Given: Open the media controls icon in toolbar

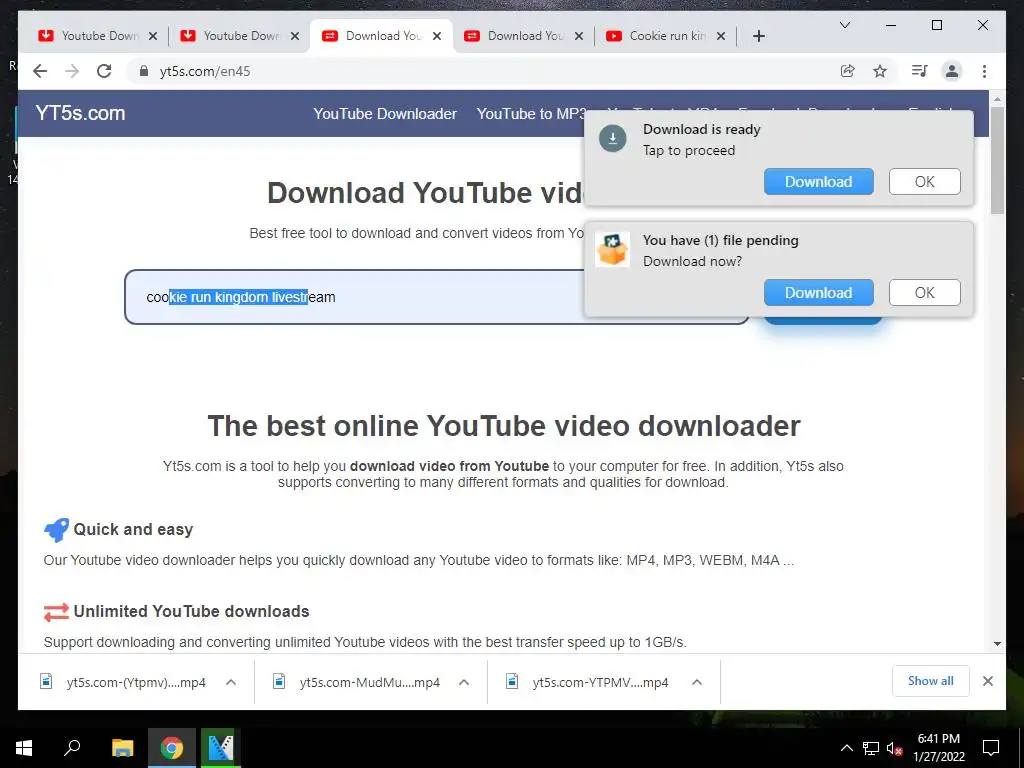Looking at the screenshot, I should click(x=920, y=71).
